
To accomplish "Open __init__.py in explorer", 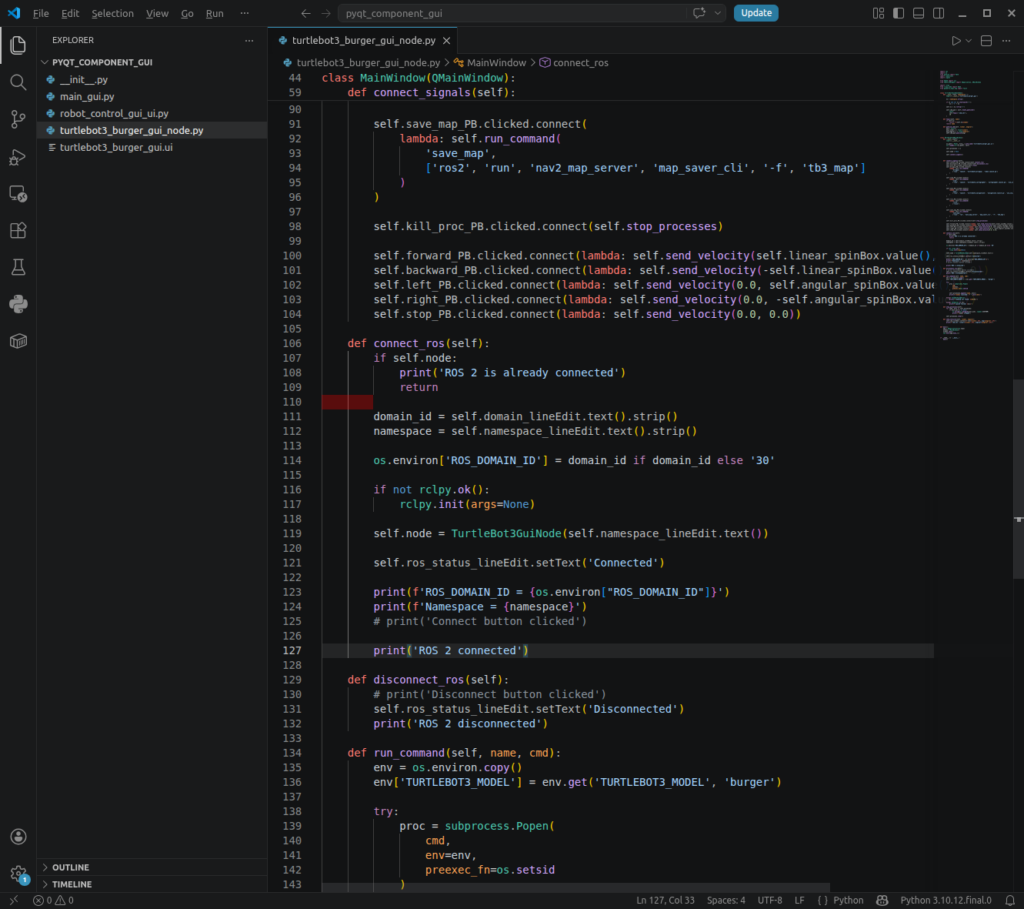I will click(153, 79).
